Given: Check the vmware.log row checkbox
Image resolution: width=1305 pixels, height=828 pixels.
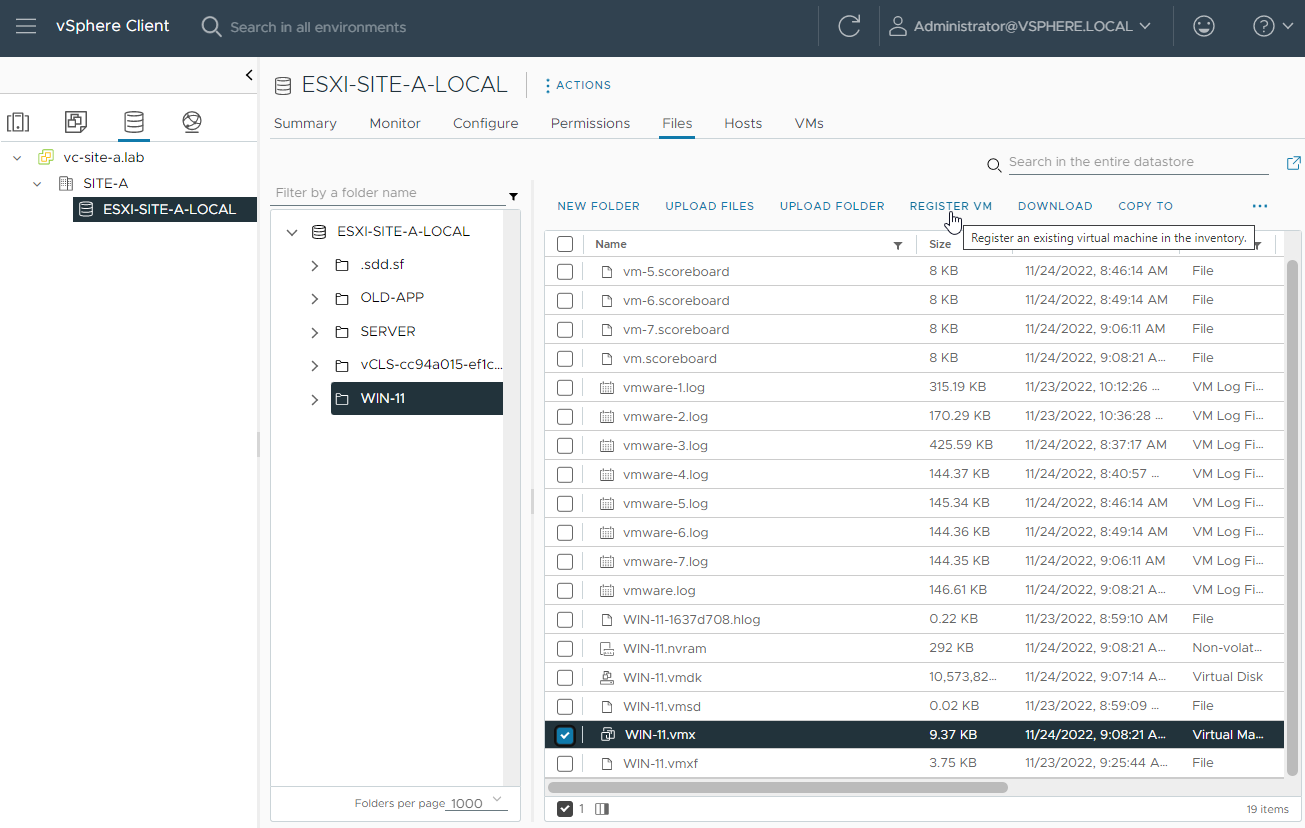Looking at the screenshot, I should click(565, 591).
